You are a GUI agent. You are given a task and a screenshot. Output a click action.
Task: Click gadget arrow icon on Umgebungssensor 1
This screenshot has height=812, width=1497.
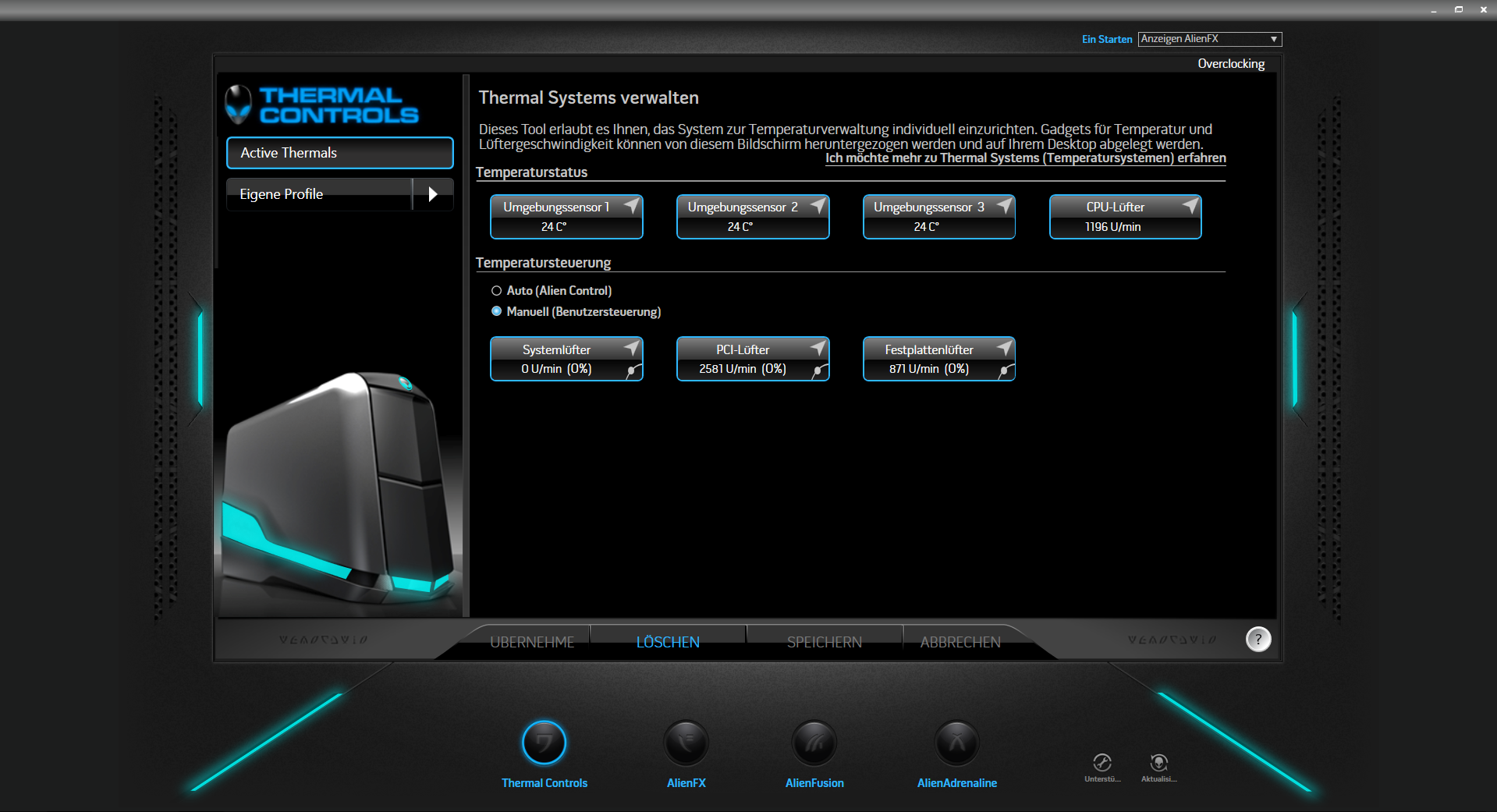tap(631, 205)
